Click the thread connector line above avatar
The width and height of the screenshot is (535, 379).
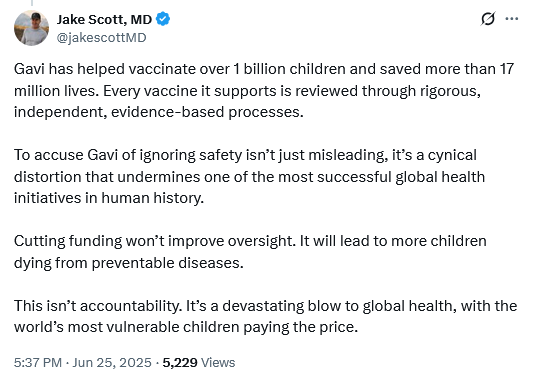32,3
